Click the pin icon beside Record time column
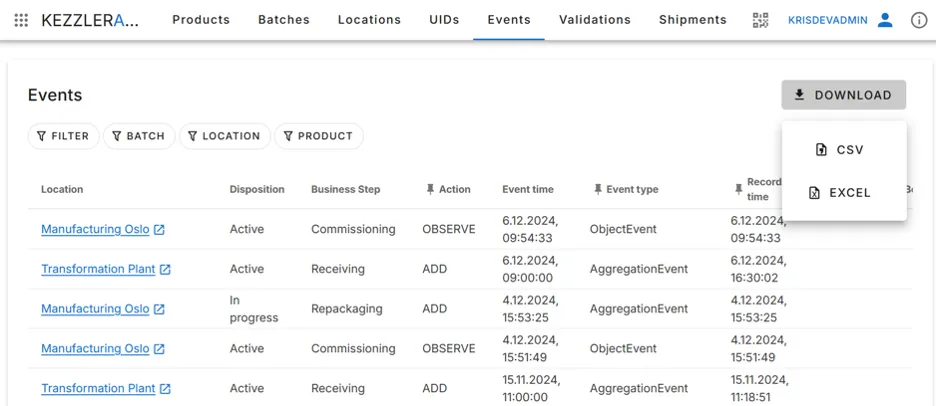 click(x=738, y=189)
